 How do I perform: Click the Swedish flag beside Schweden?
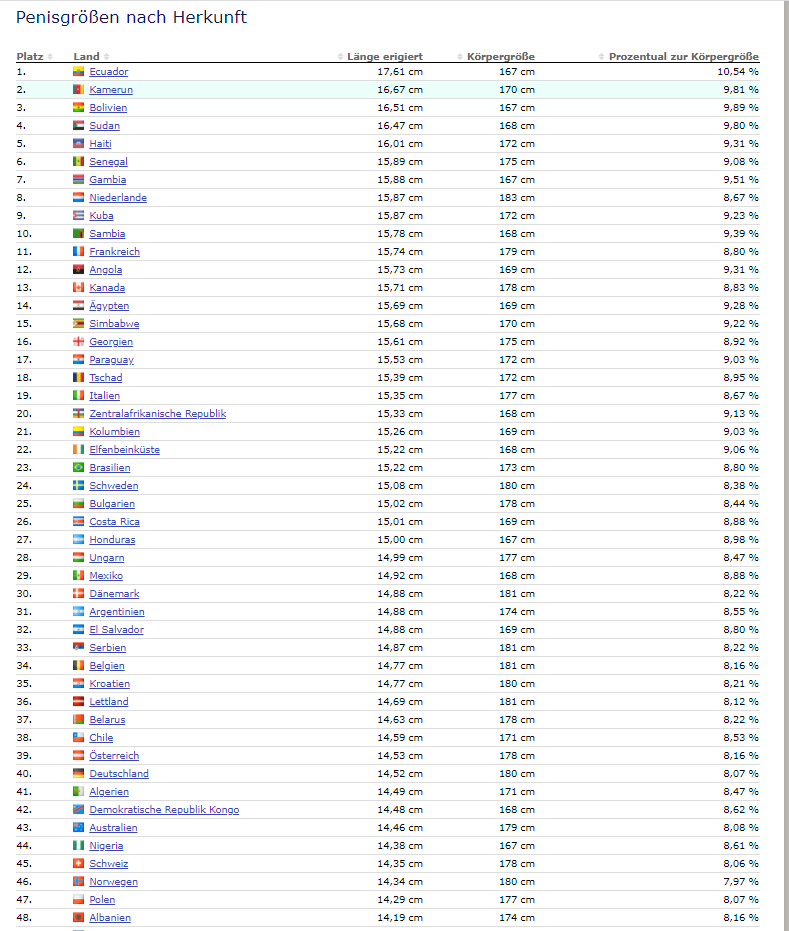coord(78,486)
